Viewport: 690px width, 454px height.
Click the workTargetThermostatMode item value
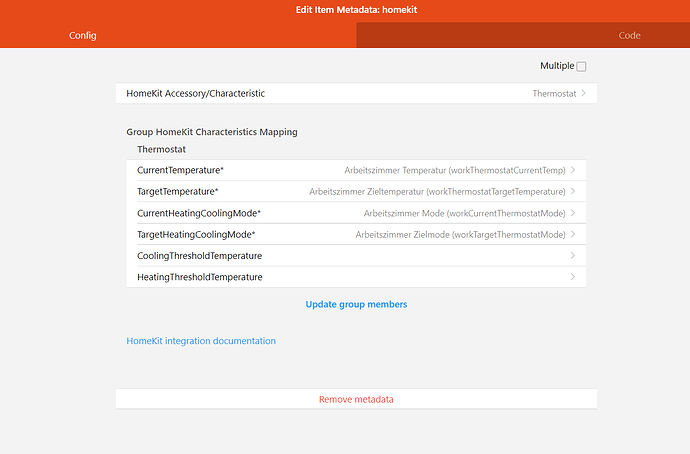(460, 235)
